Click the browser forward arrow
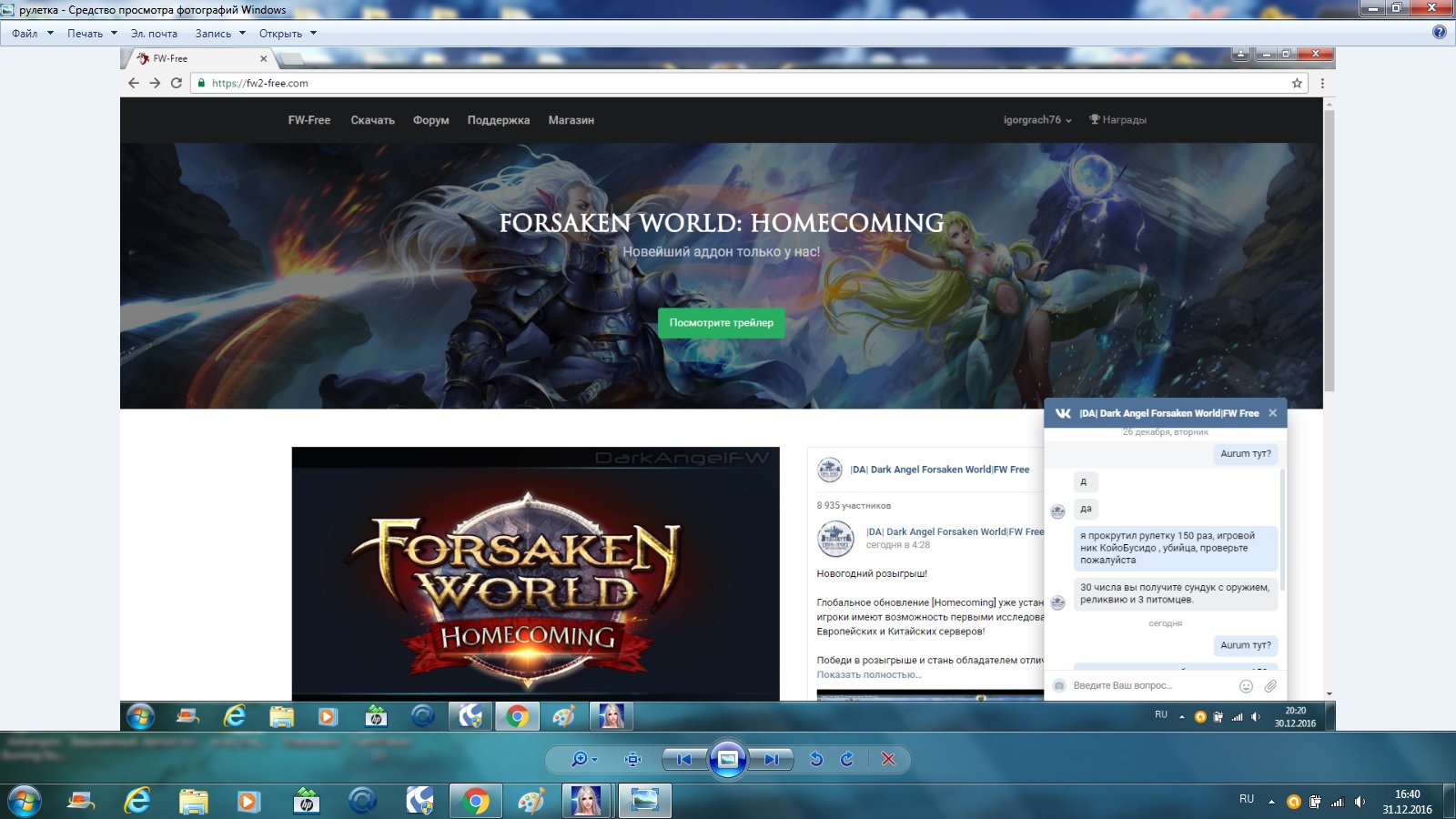Screen dimensions: 1456x819 pyautogui.click(x=155, y=83)
